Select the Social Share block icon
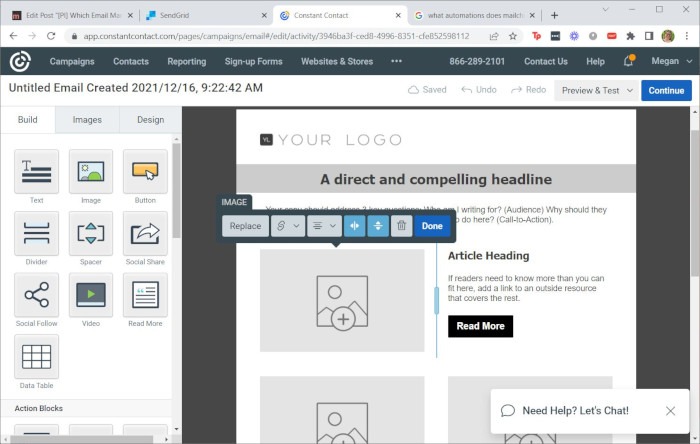Screen dimensions: 700x444 pyautogui.click(x=145, y=233)
